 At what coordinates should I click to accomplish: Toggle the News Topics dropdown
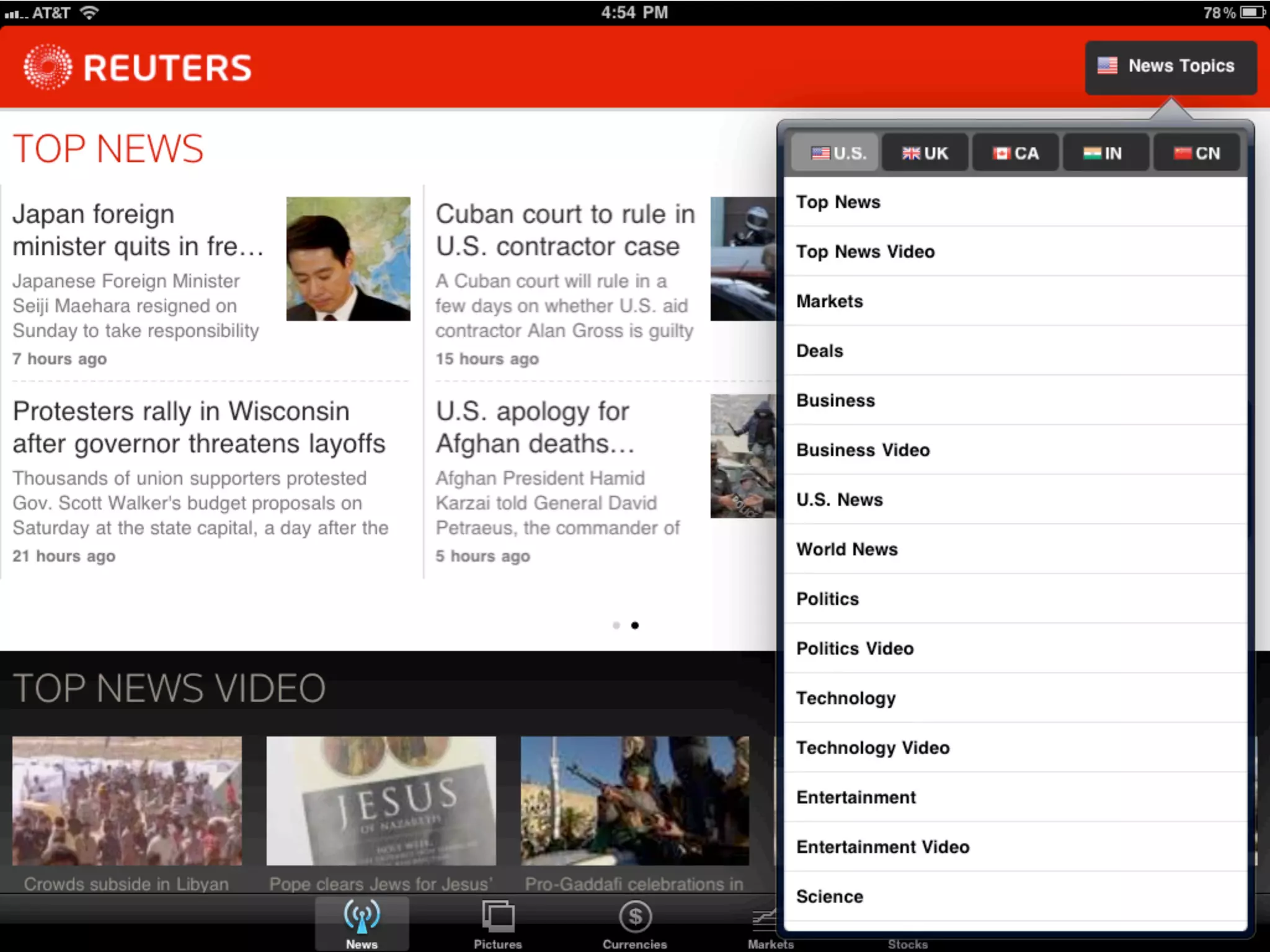point(1170,66)
